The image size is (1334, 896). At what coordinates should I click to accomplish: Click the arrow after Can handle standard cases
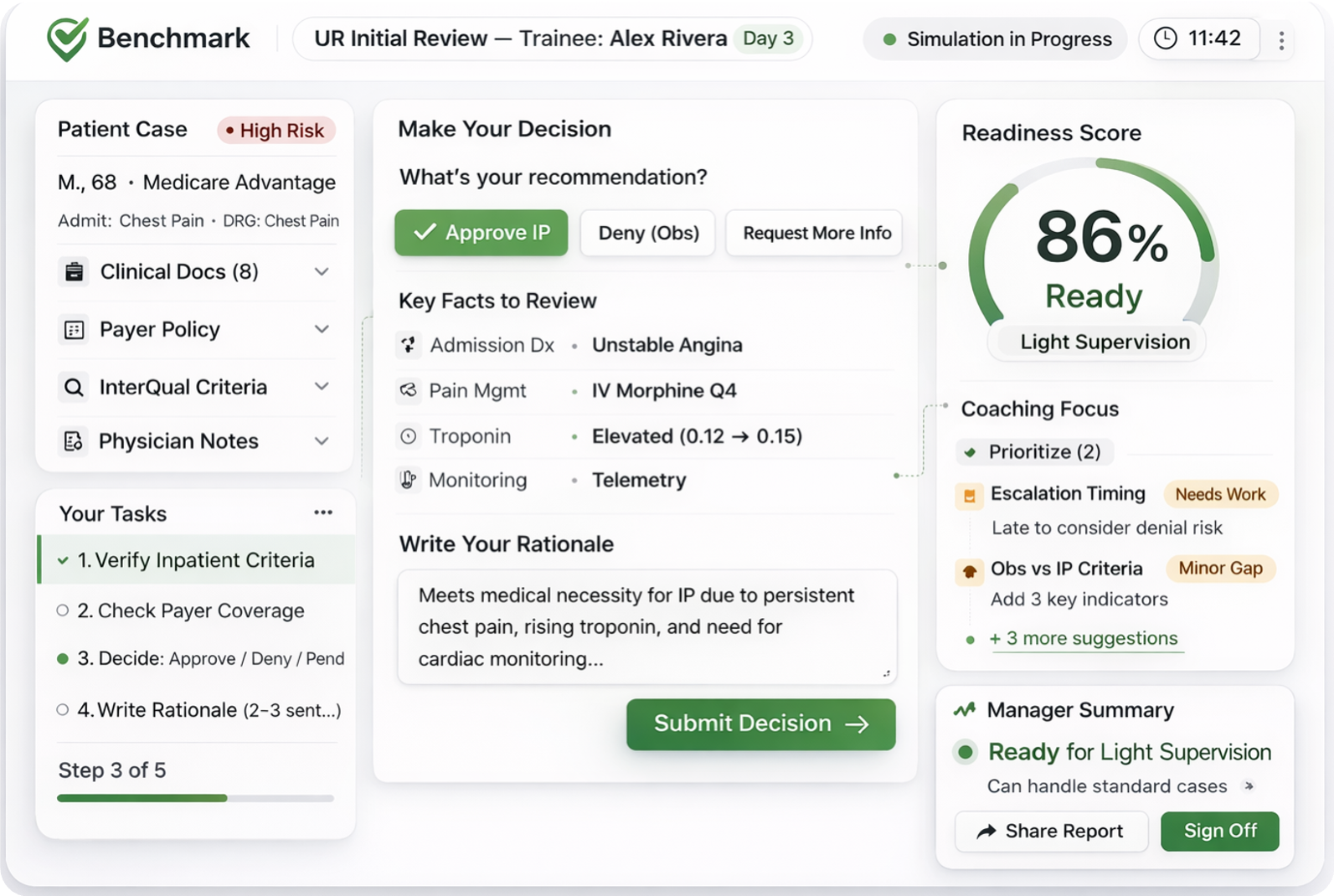1249,786
